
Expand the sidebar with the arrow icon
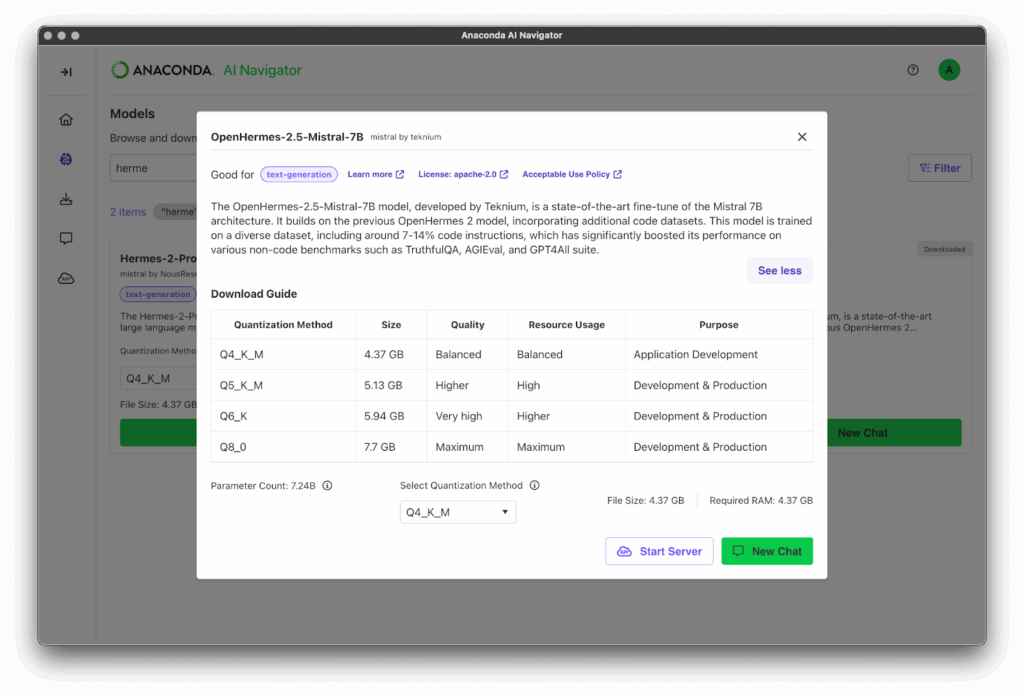tap(66, 72)
